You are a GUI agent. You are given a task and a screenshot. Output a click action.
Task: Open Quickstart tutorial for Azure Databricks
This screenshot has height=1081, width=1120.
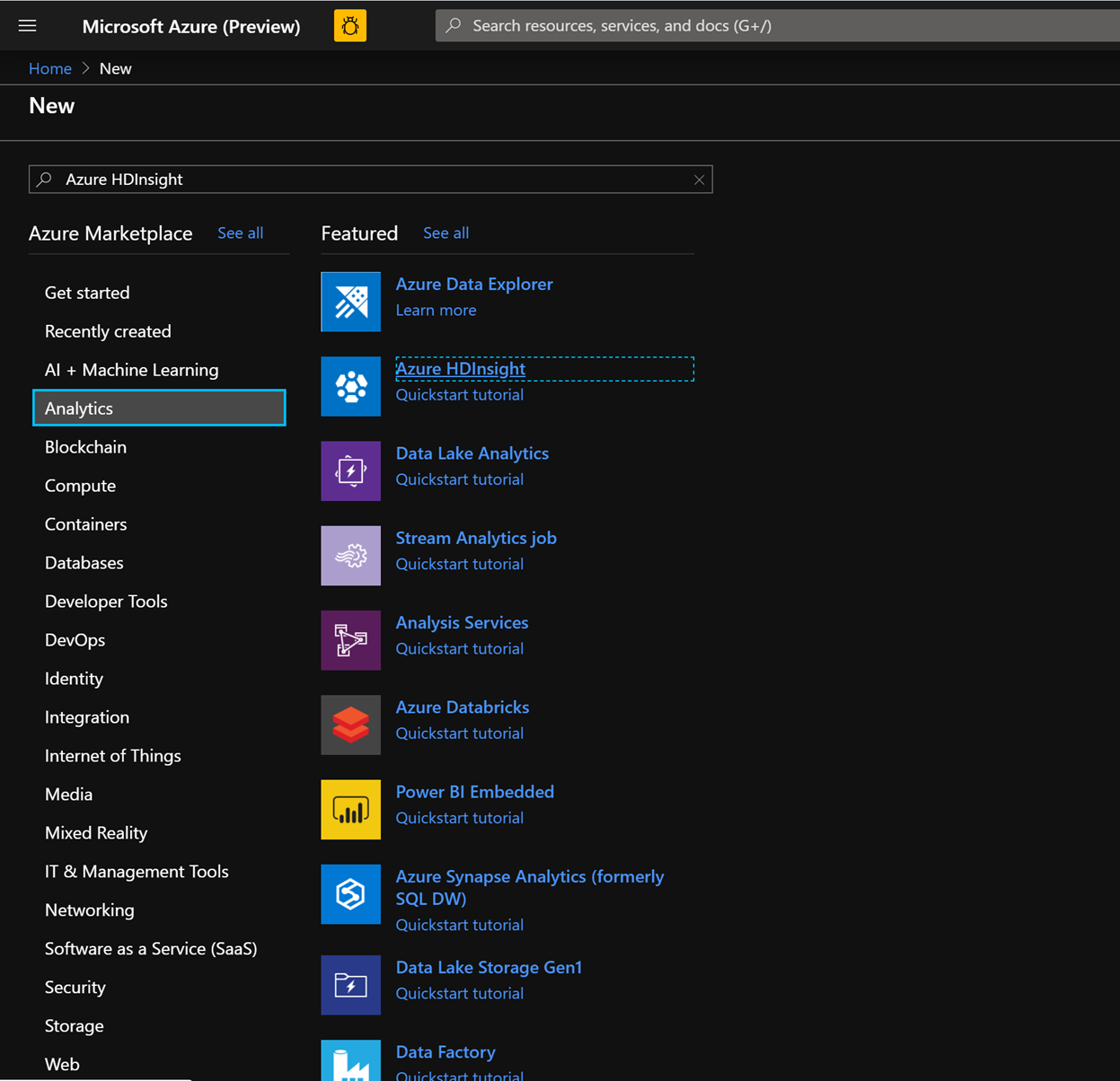click(460, 734)
